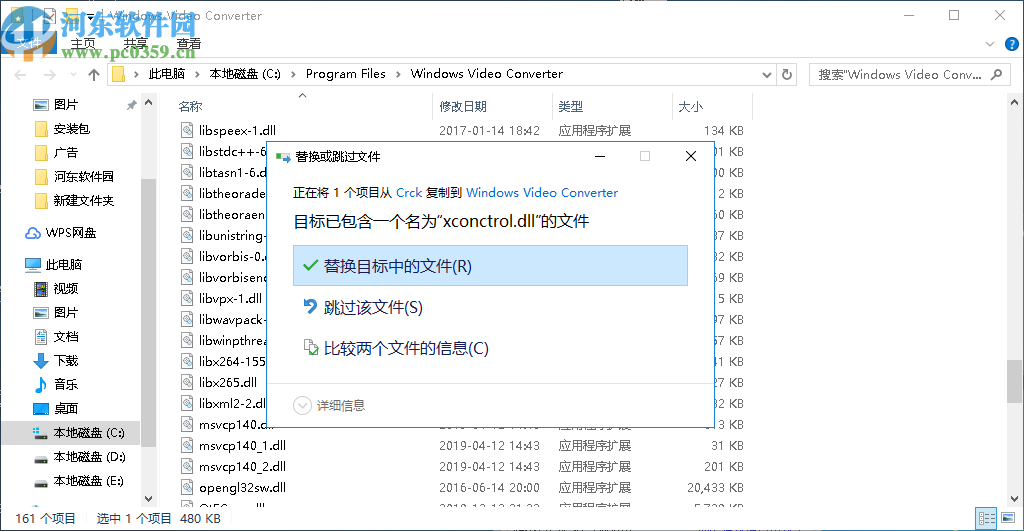Sort by 名称 column header
1024x531 pixels.
point(190,106)
